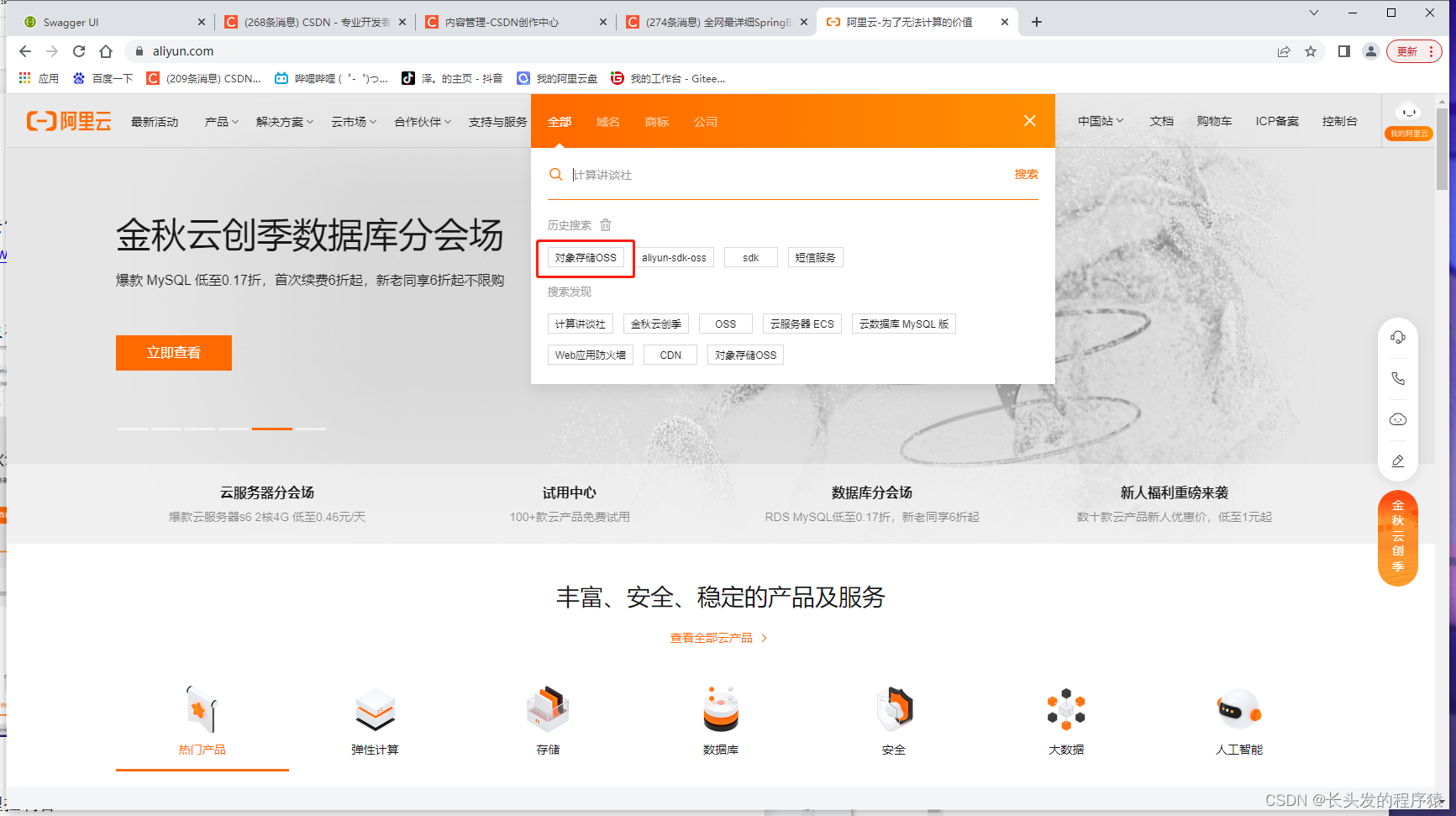
Task: Open the 哔哩哔哩 bookmark
Action: click(x=331, y=78)
